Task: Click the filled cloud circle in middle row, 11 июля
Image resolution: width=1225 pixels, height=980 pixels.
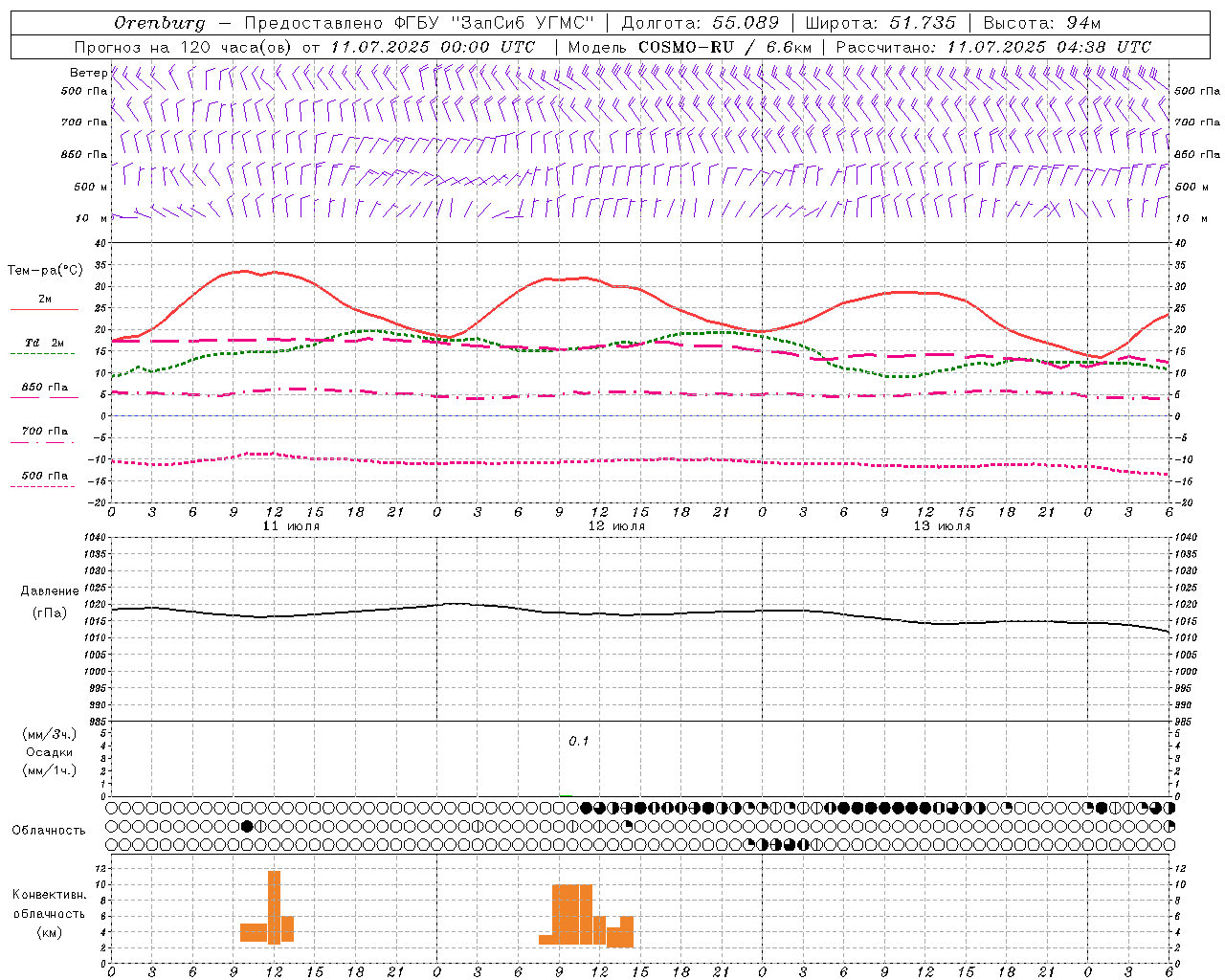Action: [247, 826]
